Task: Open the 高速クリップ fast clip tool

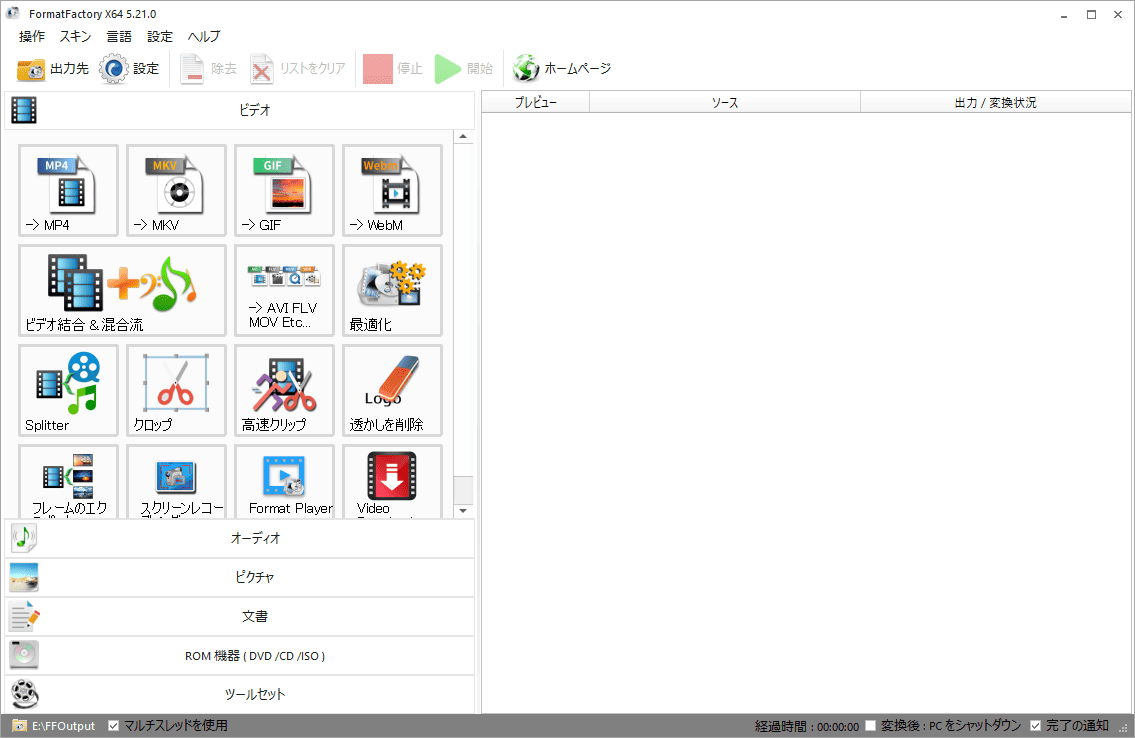Action: coord(284,390)
